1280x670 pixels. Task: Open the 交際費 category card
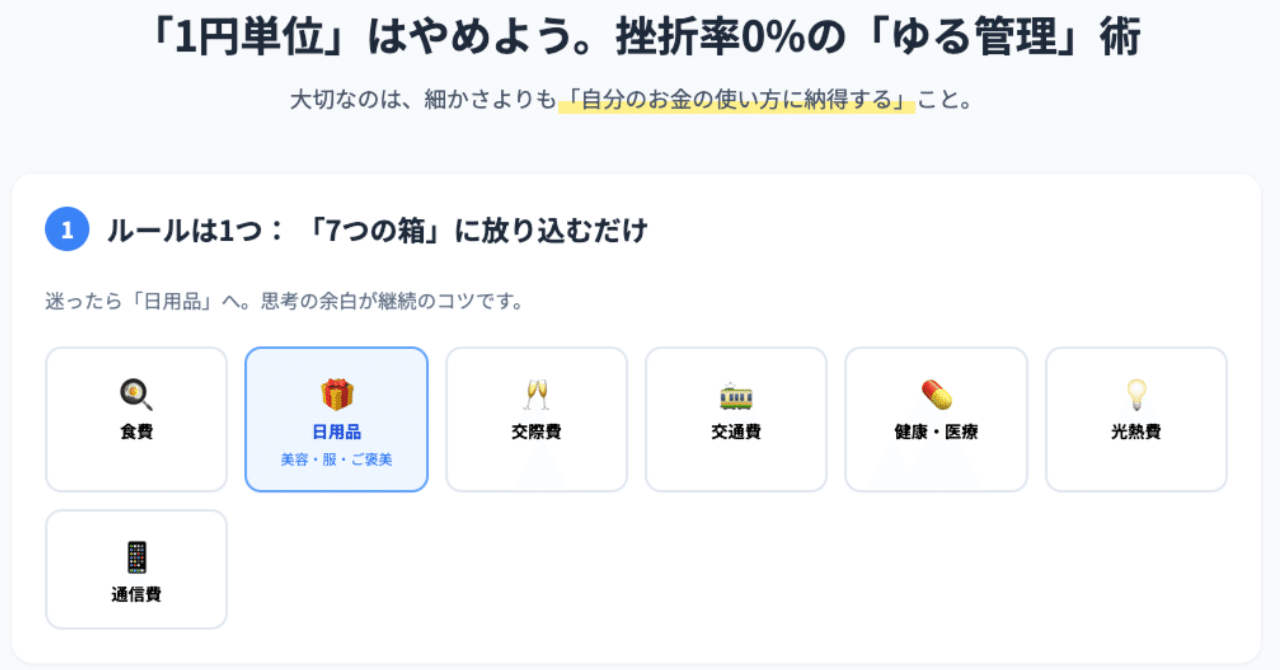pyautogui.click(x=536, y=419)
